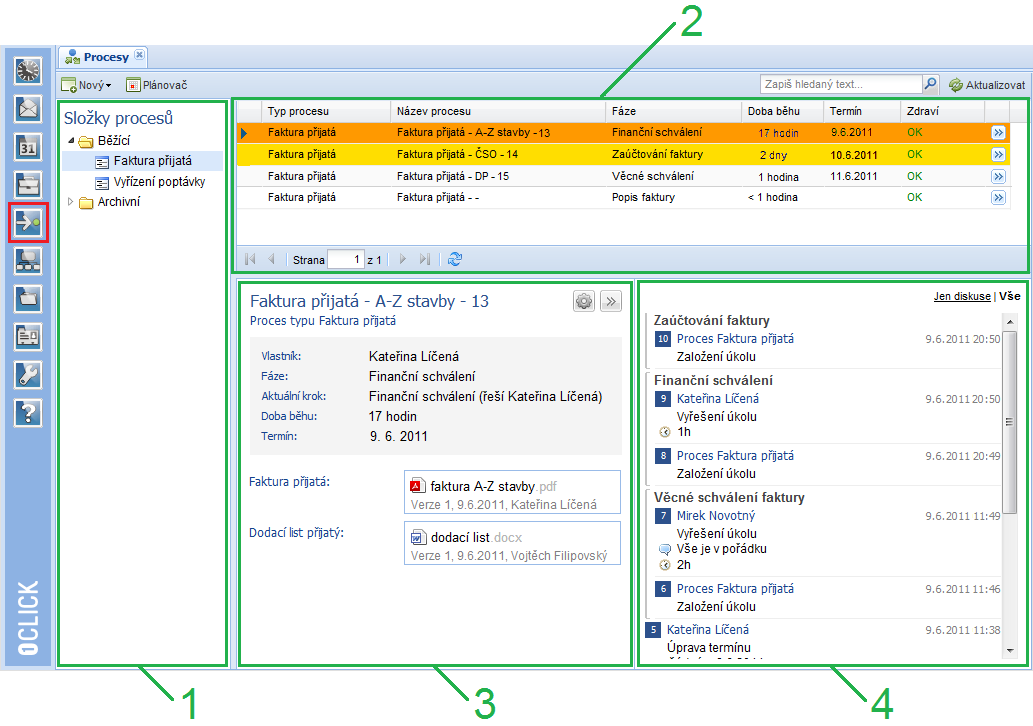Viewport: 1033px width, 726px height.
Task: Open the mail envelope sidebar icon
Action: (x=27, y=108)
